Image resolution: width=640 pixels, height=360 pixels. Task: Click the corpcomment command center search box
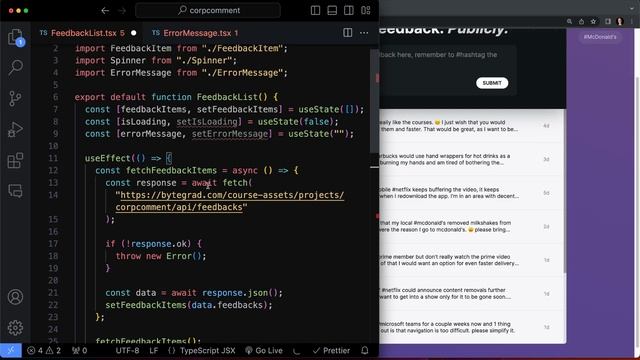[208, 11]
